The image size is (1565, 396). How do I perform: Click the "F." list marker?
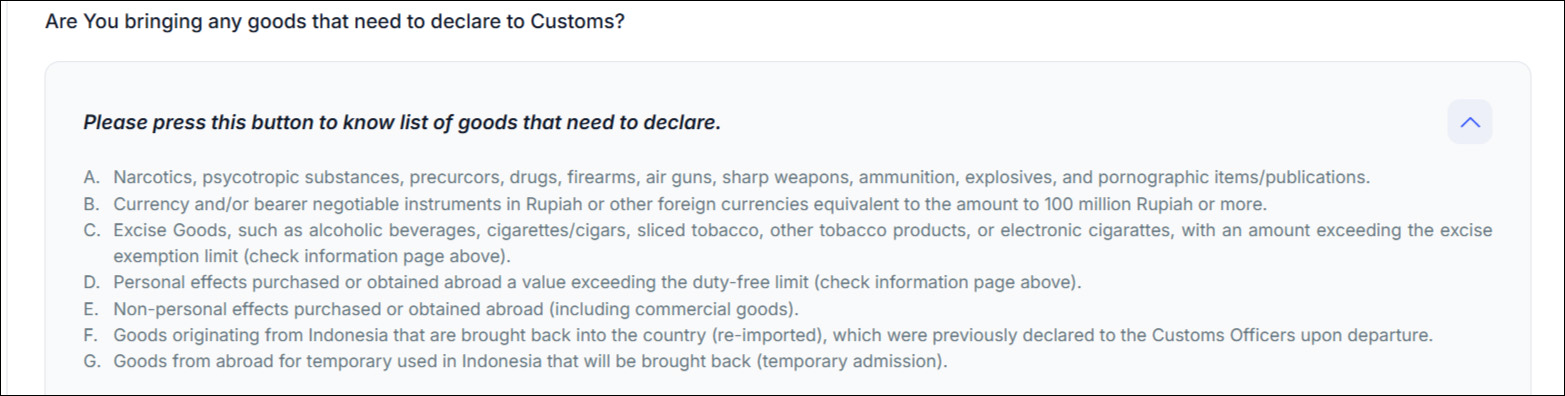(x=92, y=335)
